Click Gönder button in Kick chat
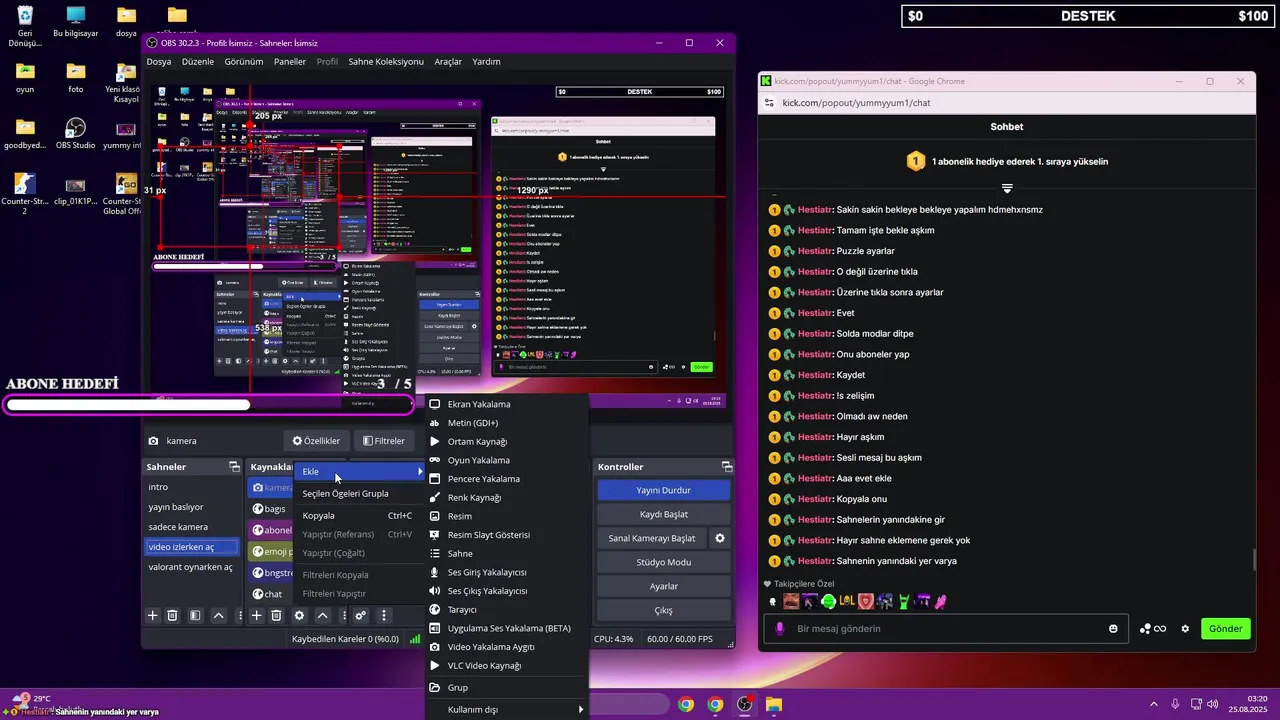 click(x=1225, y=629)
